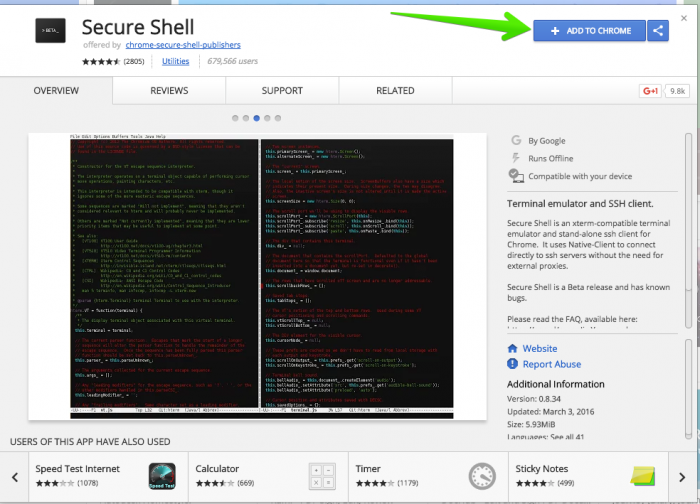Click the Add to Chrome button

(589, 31)
